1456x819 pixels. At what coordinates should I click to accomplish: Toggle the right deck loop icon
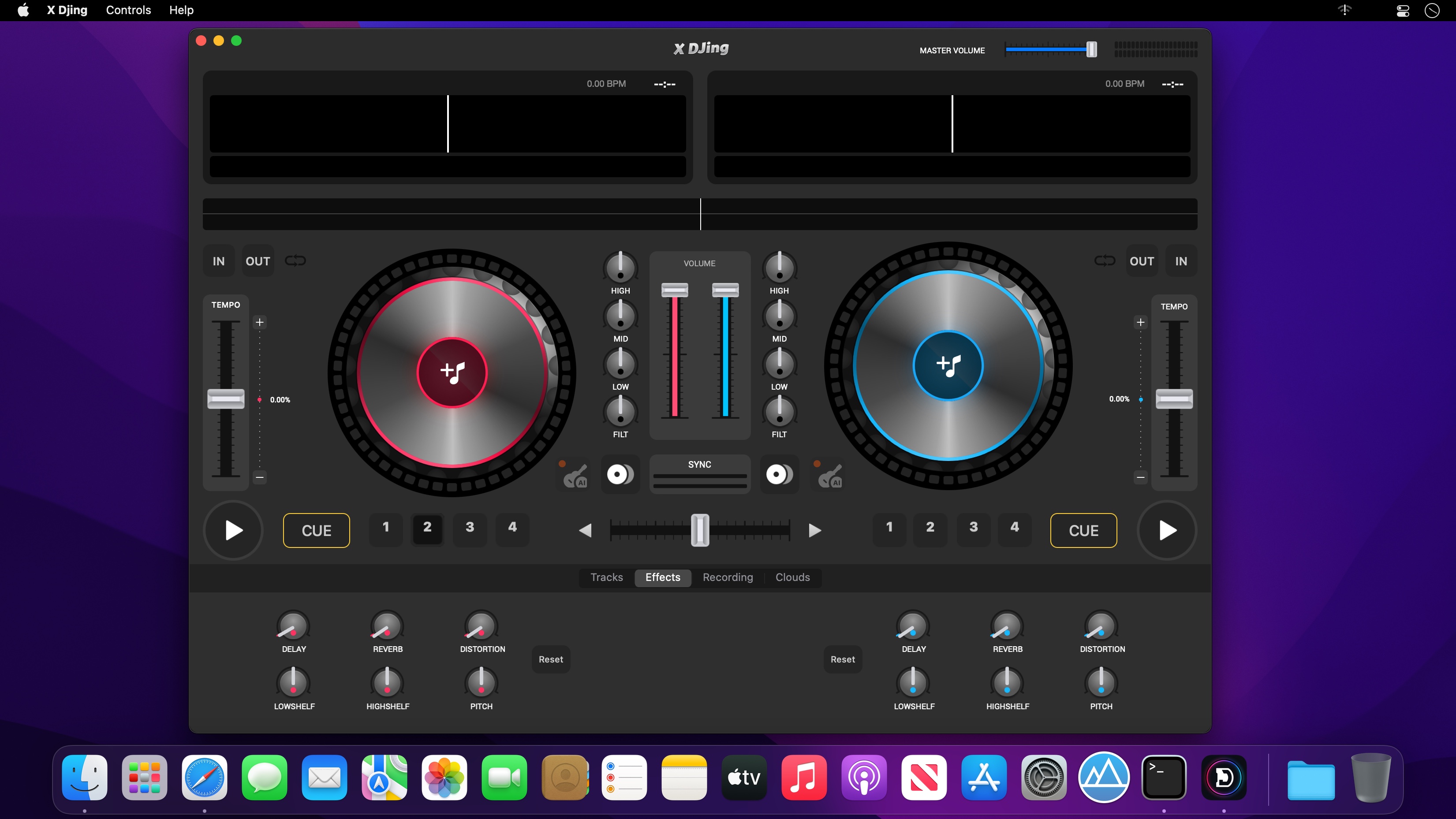point(1105,261)
